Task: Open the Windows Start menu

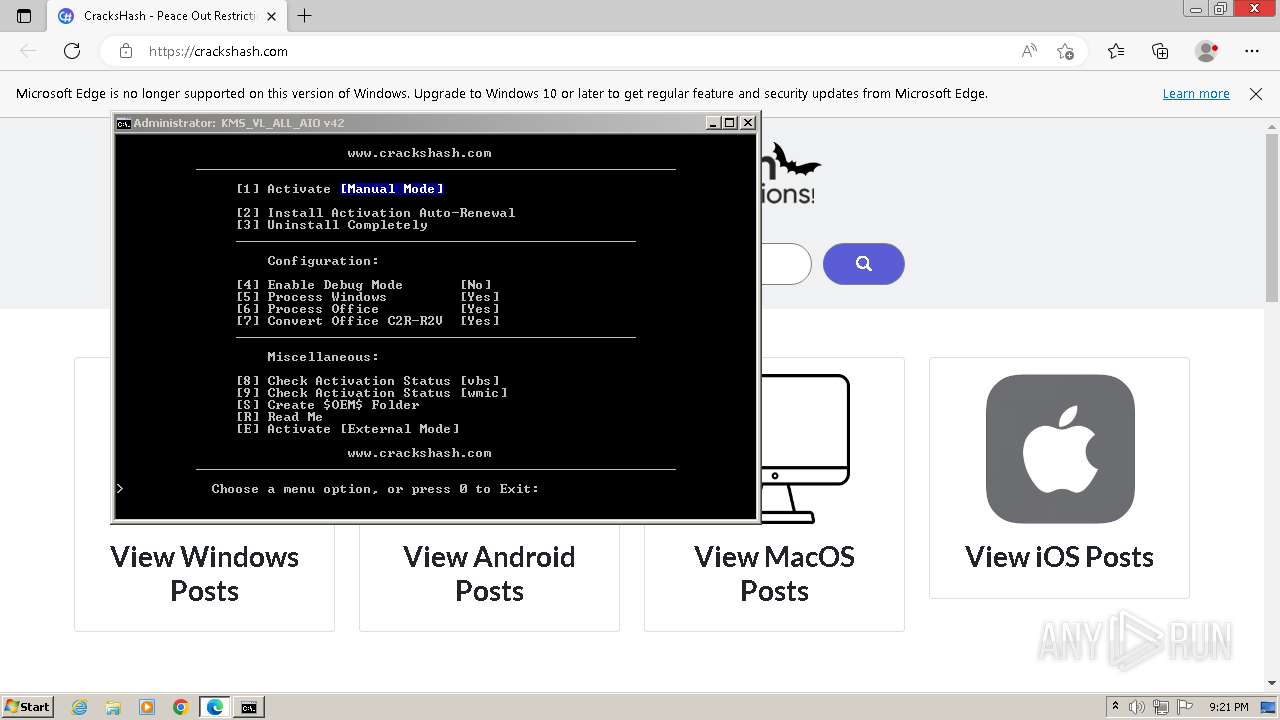Action: [27, 707]
